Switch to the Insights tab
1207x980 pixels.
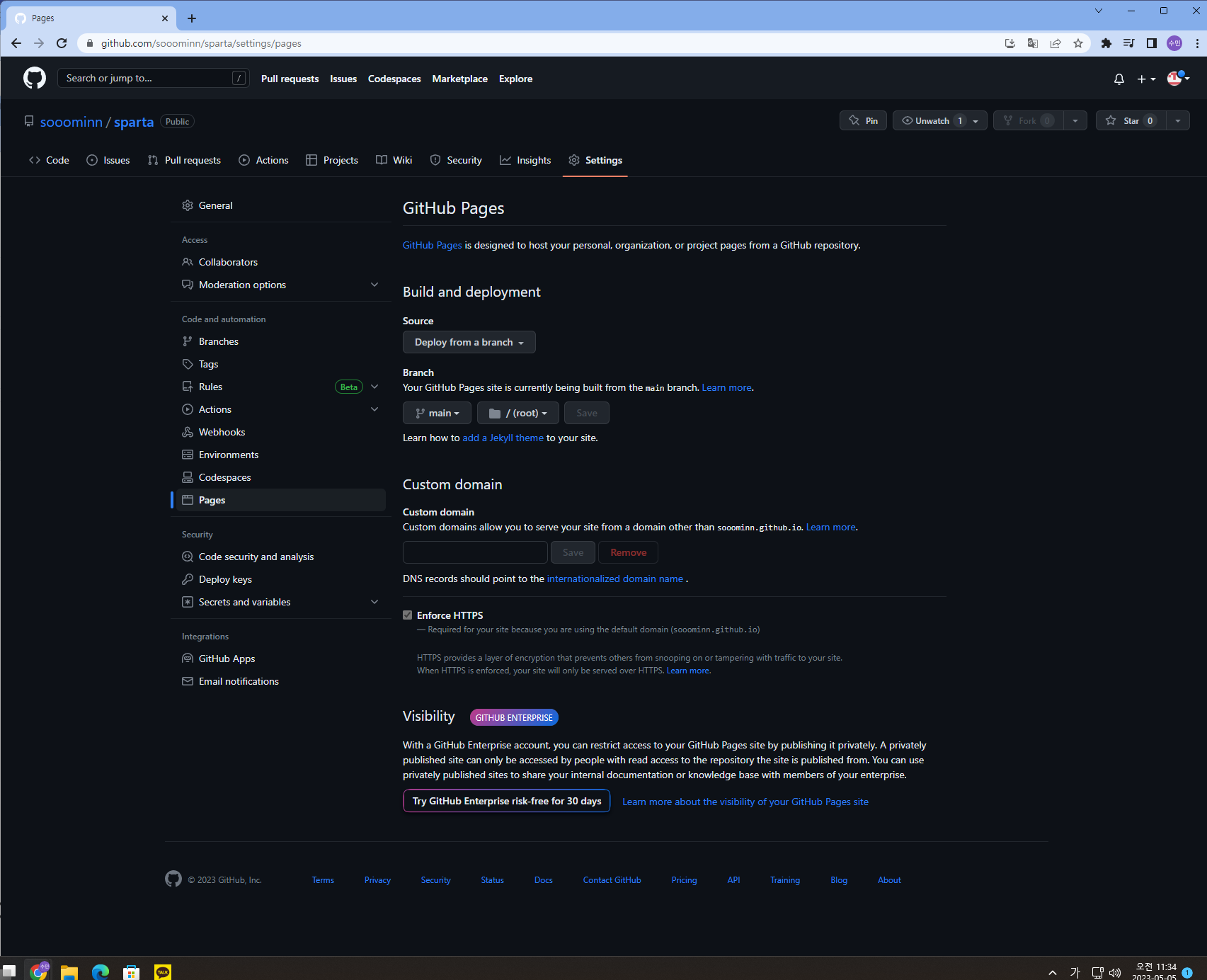525,160
